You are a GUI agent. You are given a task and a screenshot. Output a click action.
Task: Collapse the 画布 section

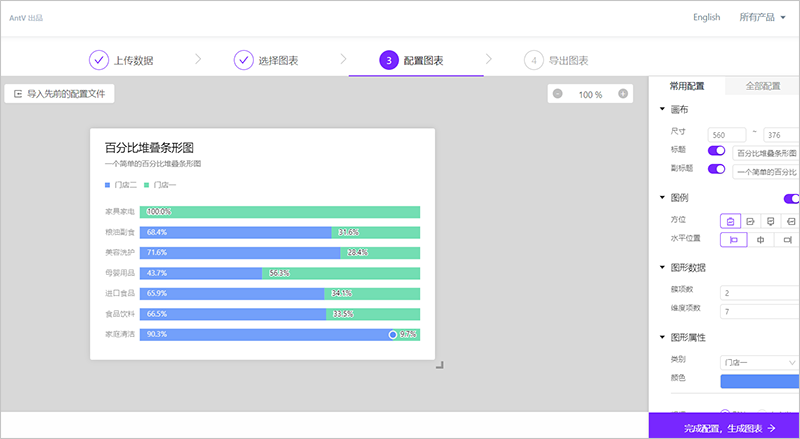[661, 109]
